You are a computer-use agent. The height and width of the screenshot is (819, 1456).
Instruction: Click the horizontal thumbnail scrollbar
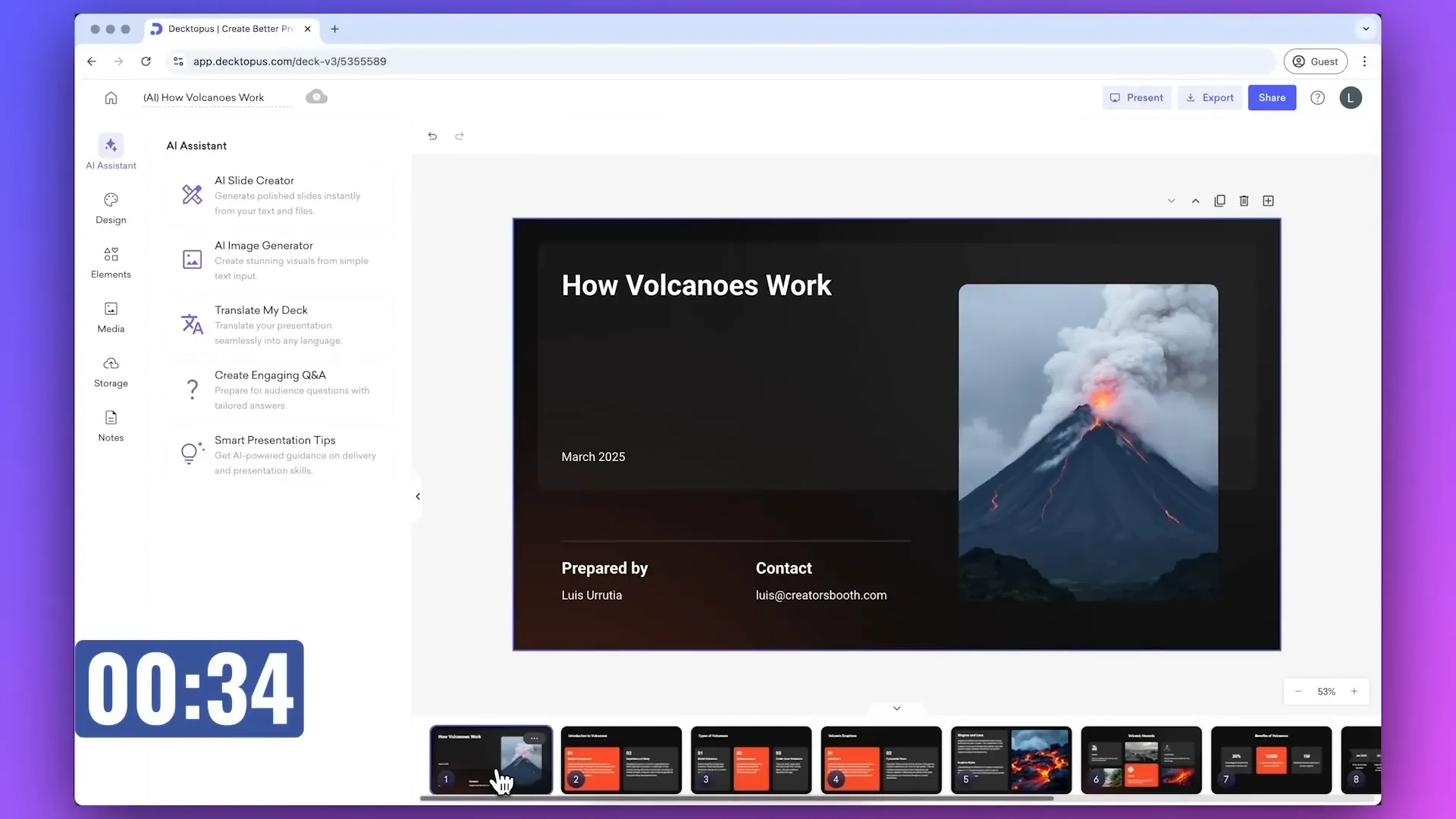click(736, 799)
